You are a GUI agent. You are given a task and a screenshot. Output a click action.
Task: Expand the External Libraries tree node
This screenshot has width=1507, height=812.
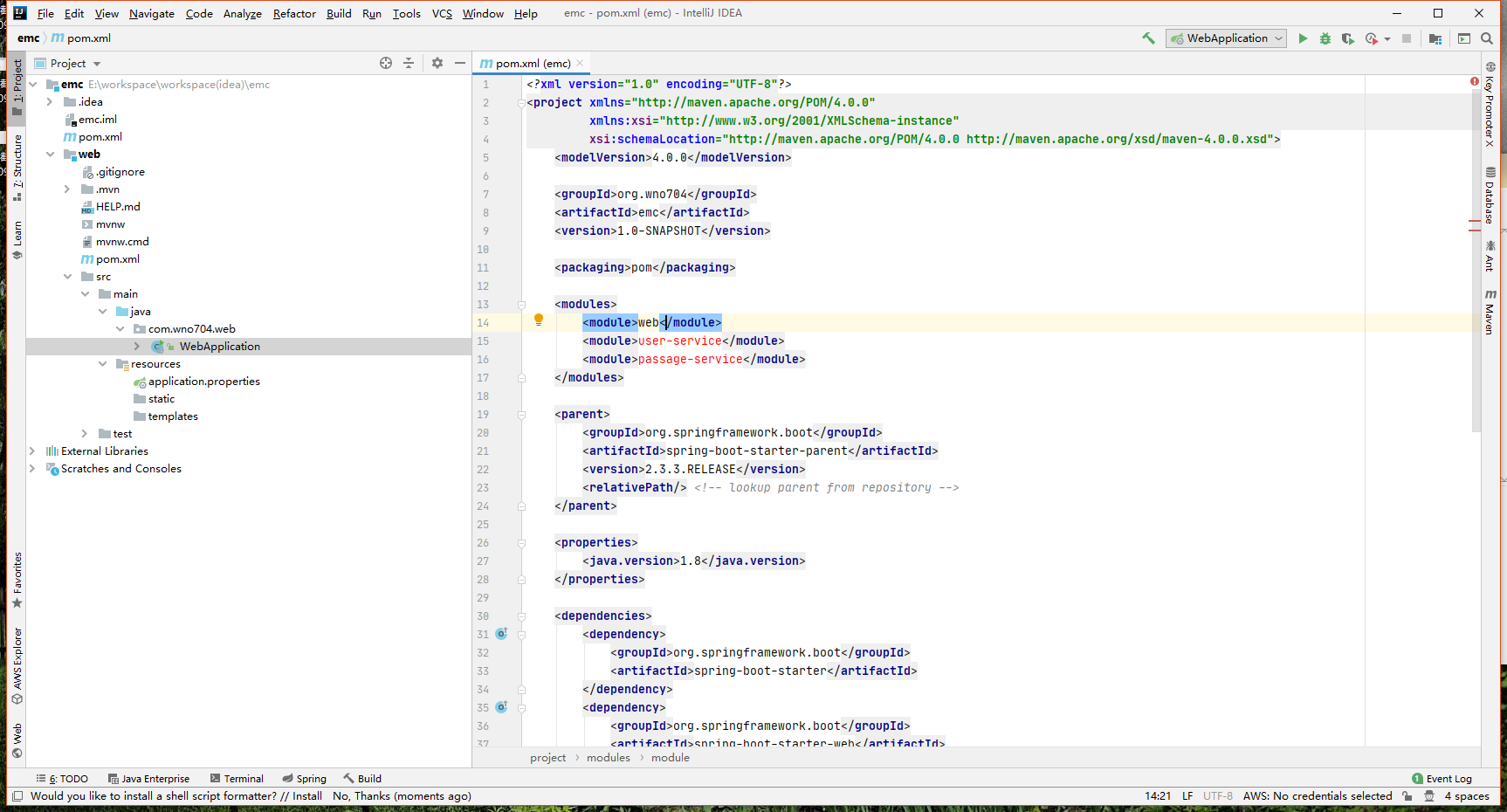pos(32,451)
